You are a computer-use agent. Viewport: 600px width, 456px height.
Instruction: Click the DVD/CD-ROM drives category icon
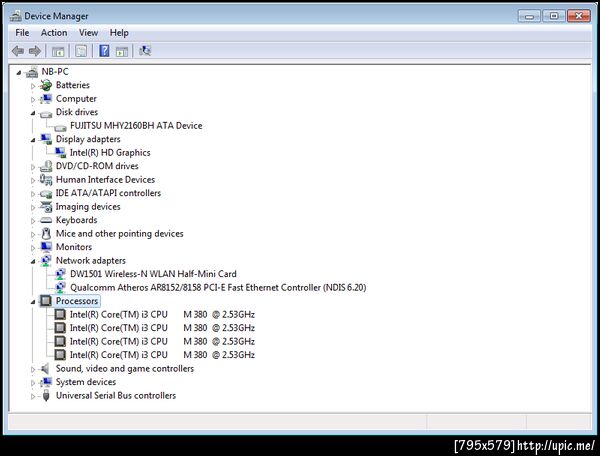click(46, 166)
